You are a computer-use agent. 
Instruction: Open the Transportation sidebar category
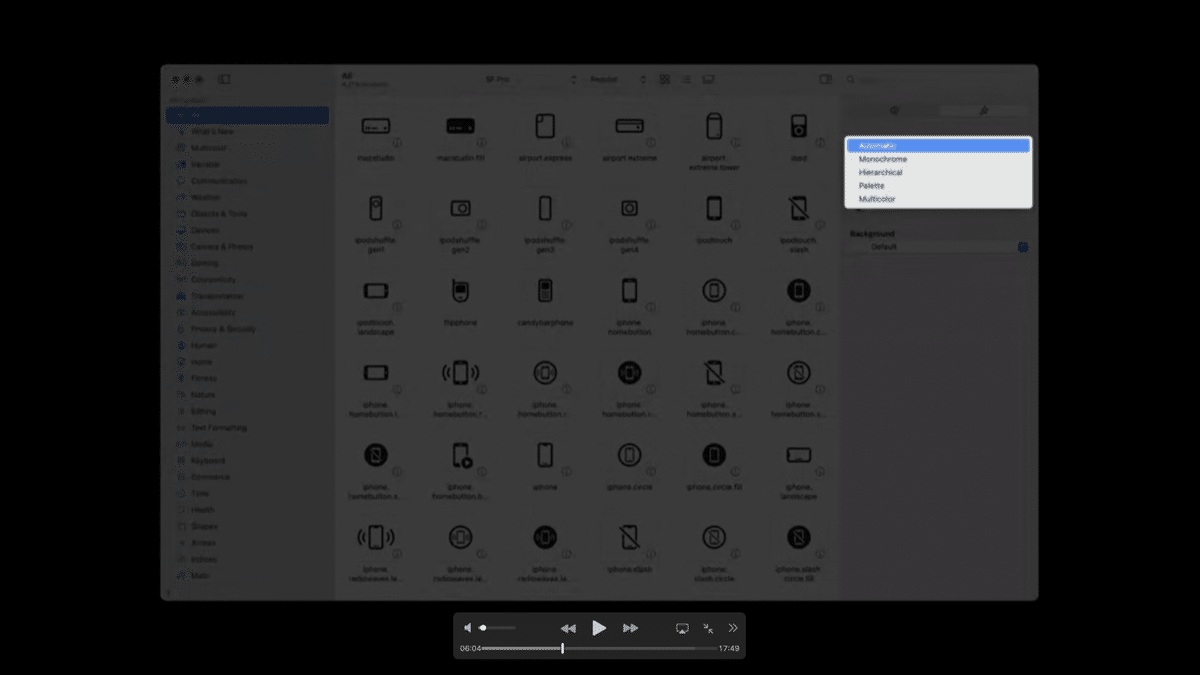247,296
